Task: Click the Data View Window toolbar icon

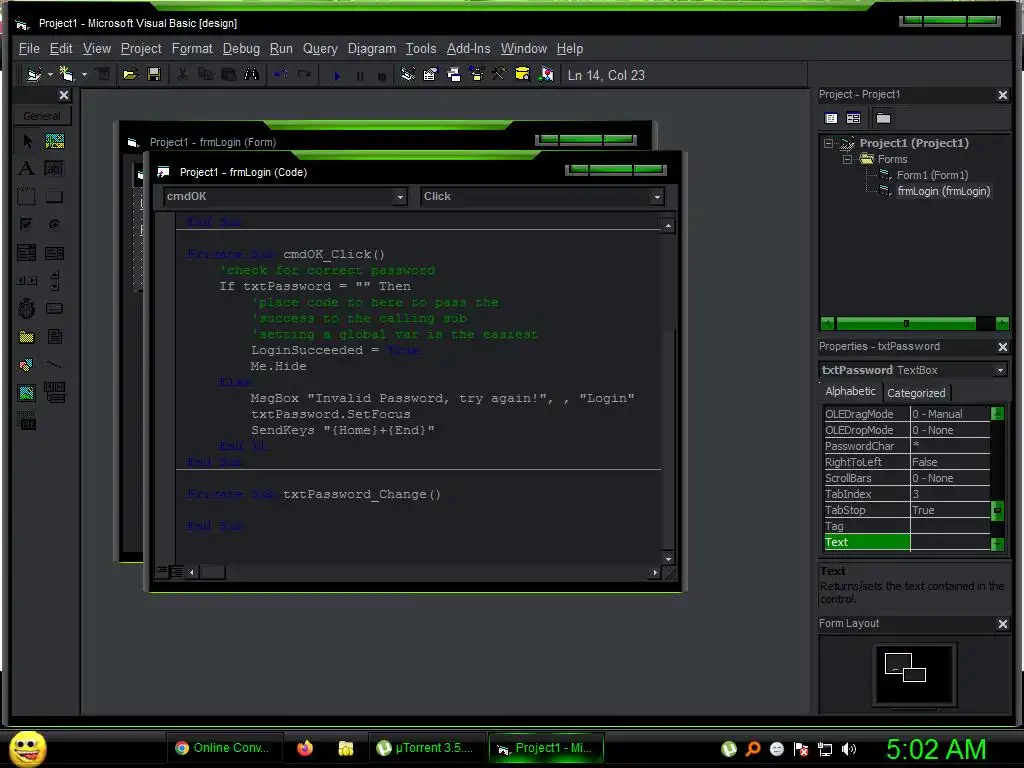Action: (522, 74)
